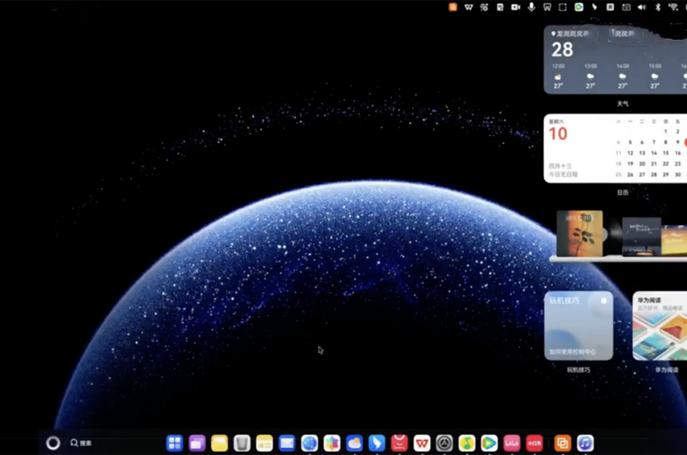
Task: Open the 玩机技巧 tips widget card
Action: pos(579,326)
